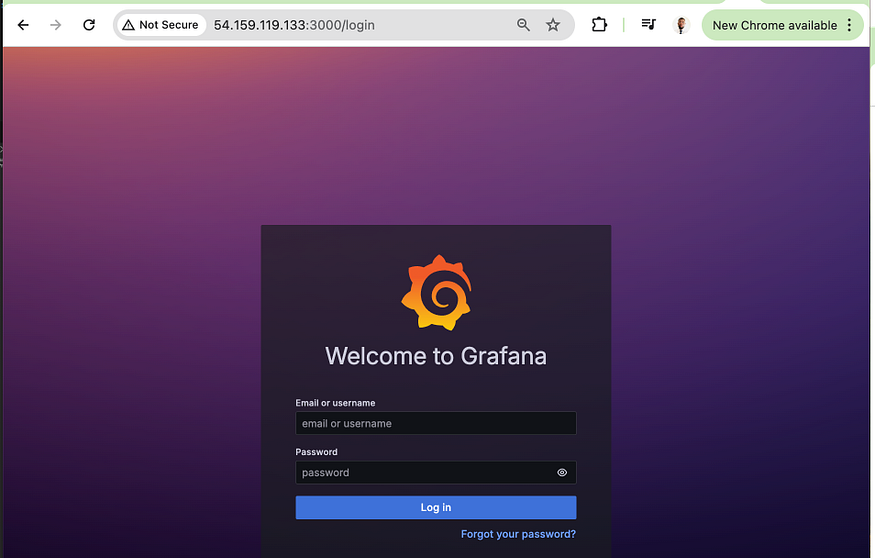Image resolution: width=875 pixels, height=558 pixels.
Task: Toggle password visibility with eye icon
Action: tap(562, 473)
